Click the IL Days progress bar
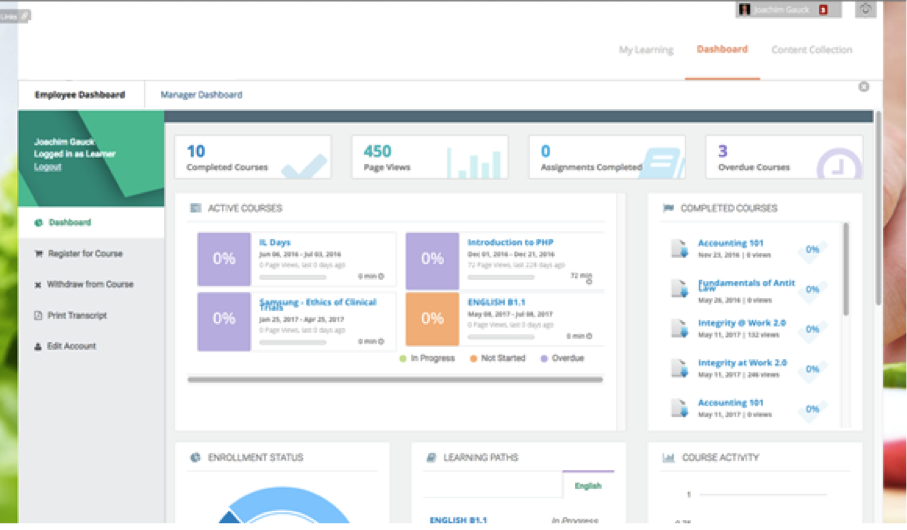 [x=293, y=276]
